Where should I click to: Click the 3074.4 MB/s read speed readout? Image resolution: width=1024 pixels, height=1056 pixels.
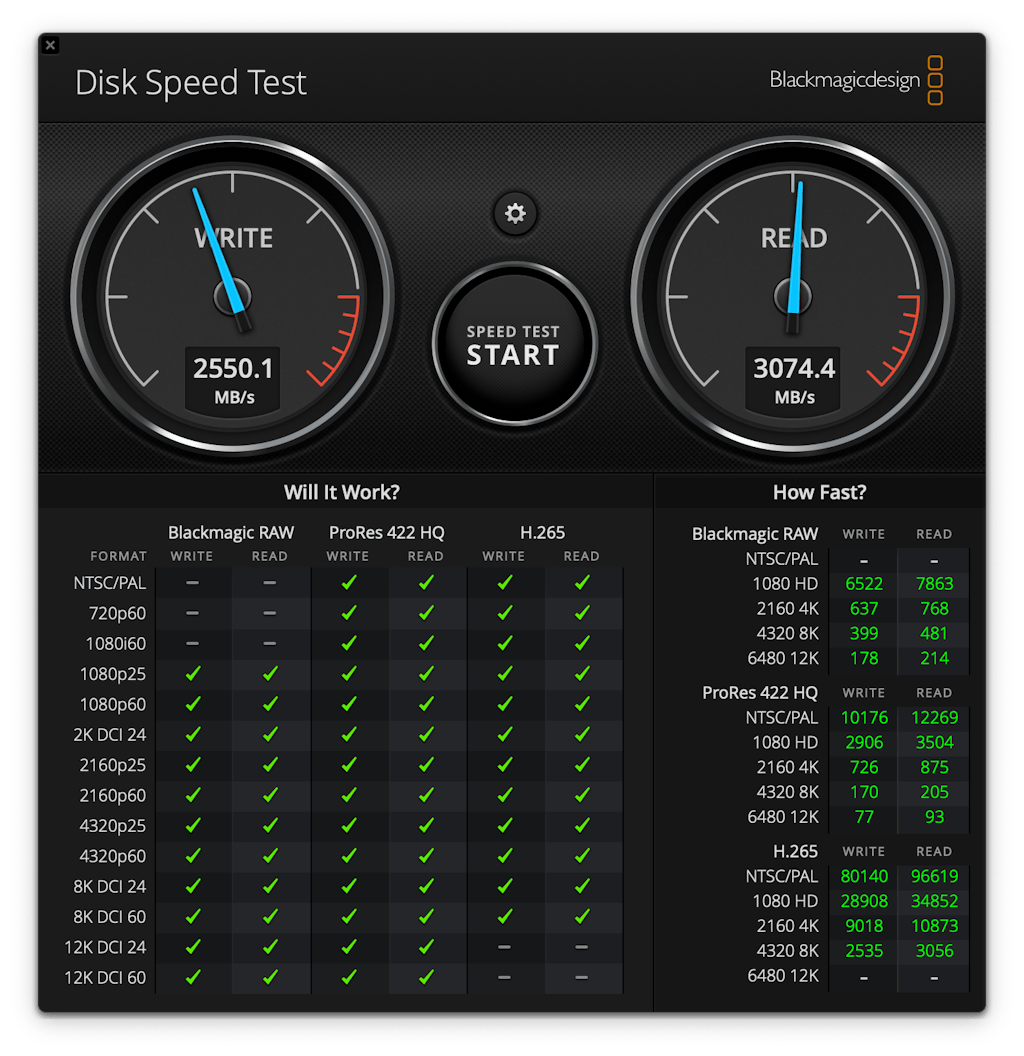794,379
